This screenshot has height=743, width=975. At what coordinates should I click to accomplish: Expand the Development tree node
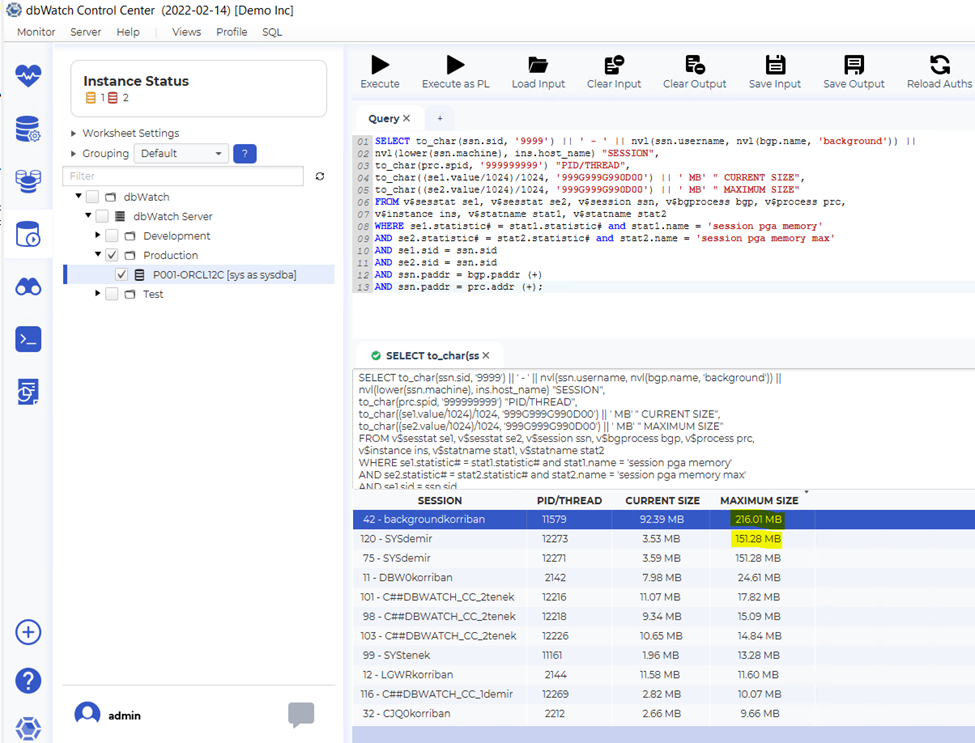coord(98,235)
